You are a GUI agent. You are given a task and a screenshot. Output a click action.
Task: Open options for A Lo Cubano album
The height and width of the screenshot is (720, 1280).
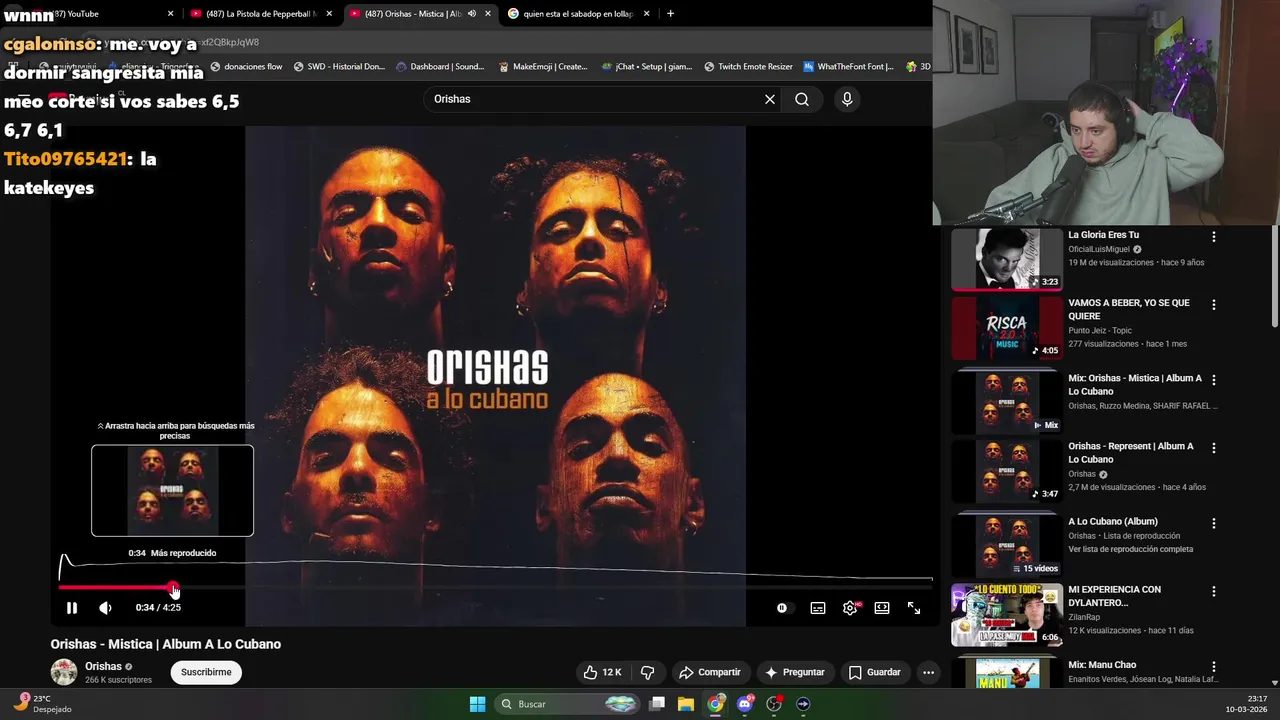(1214, 523)
